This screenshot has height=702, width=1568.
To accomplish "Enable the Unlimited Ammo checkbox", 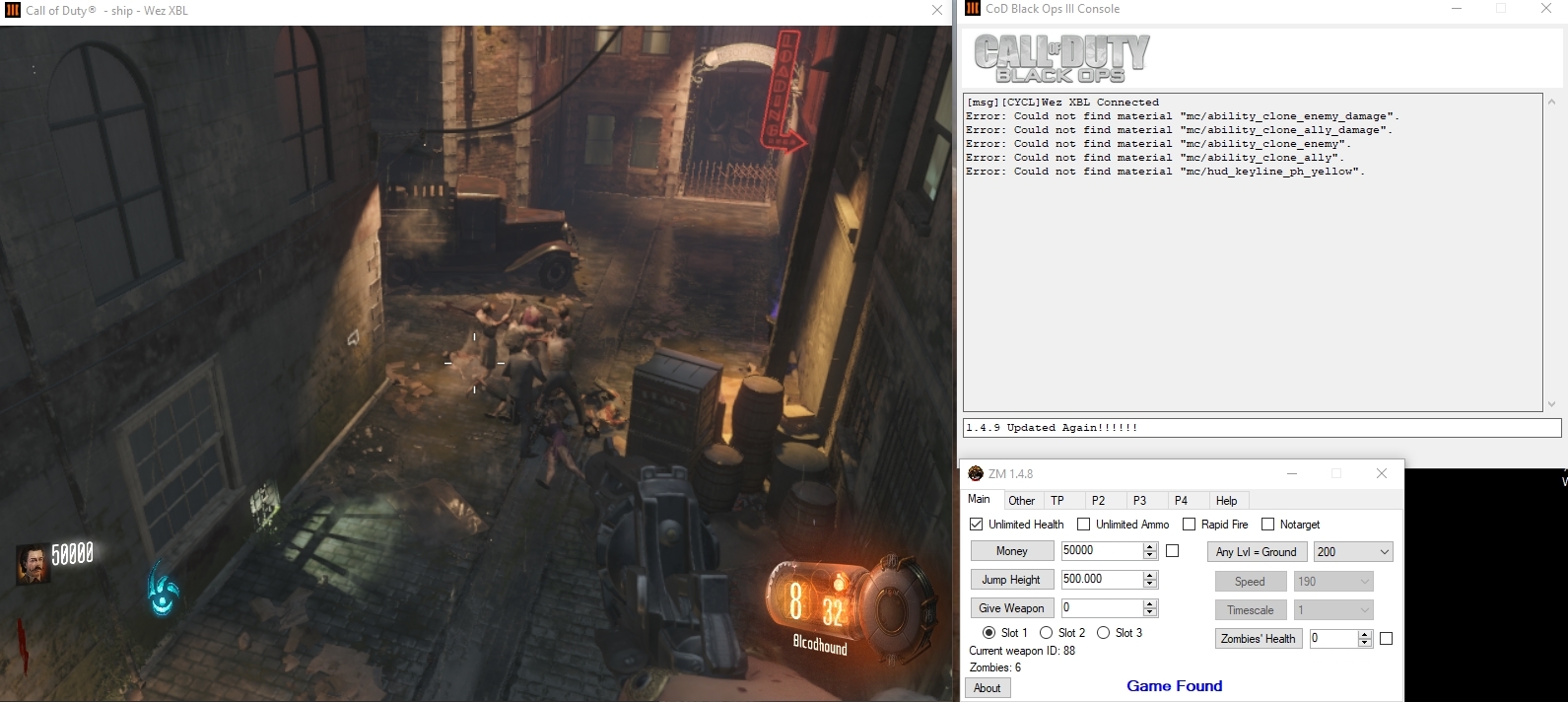I will tap(1084, 525).
